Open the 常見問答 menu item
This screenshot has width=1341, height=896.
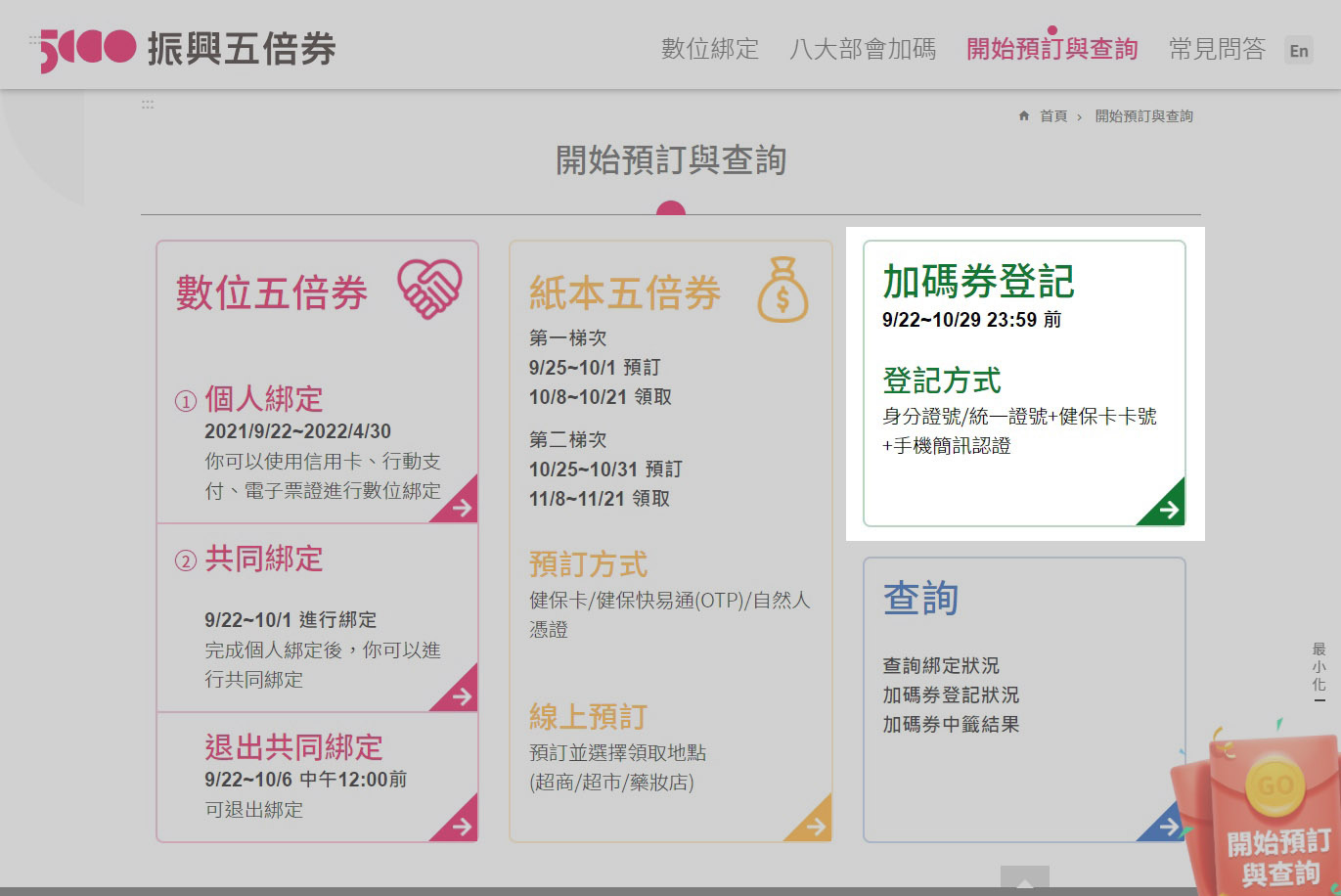tap(1217, 49)
